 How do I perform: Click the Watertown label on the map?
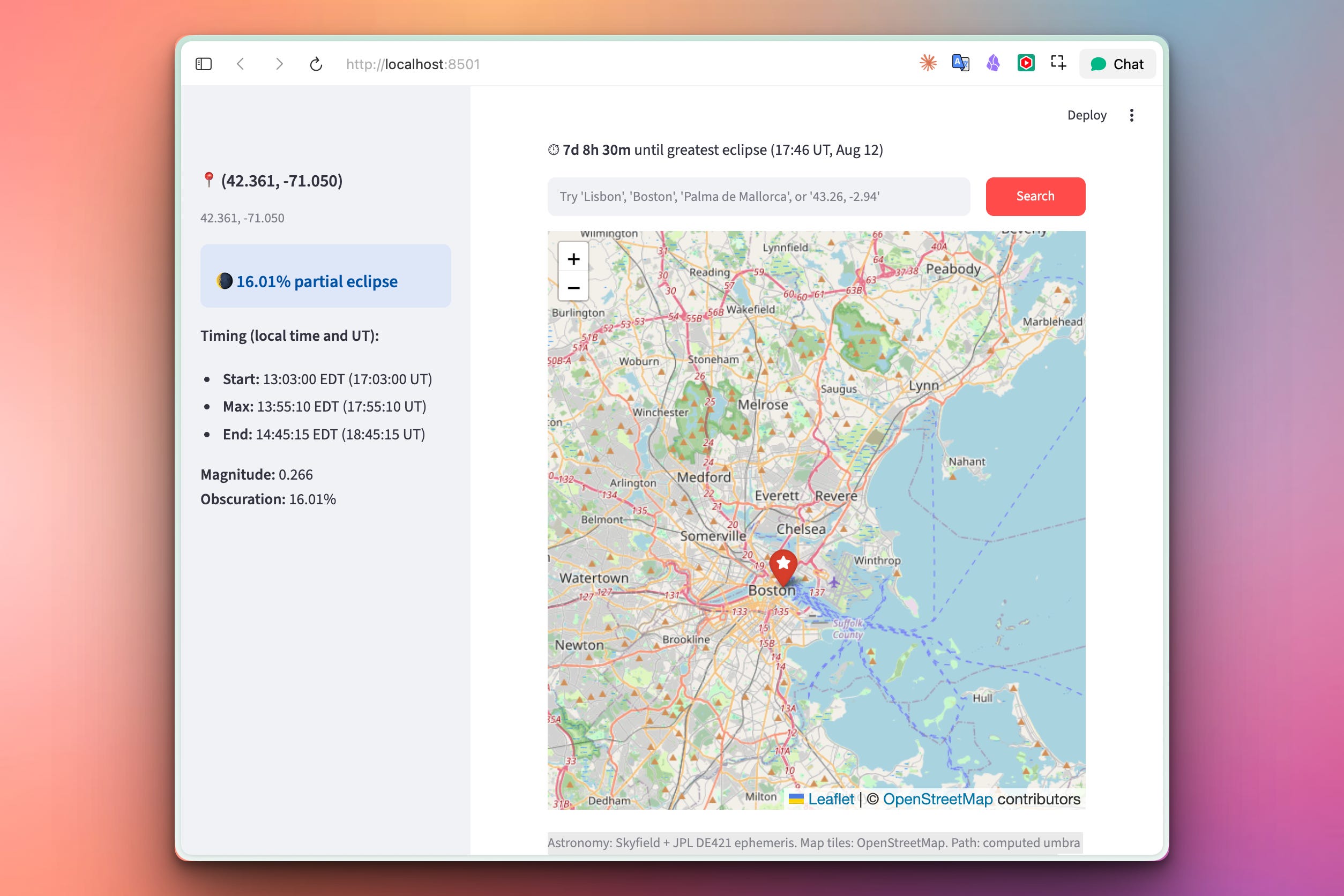(594, 578)
